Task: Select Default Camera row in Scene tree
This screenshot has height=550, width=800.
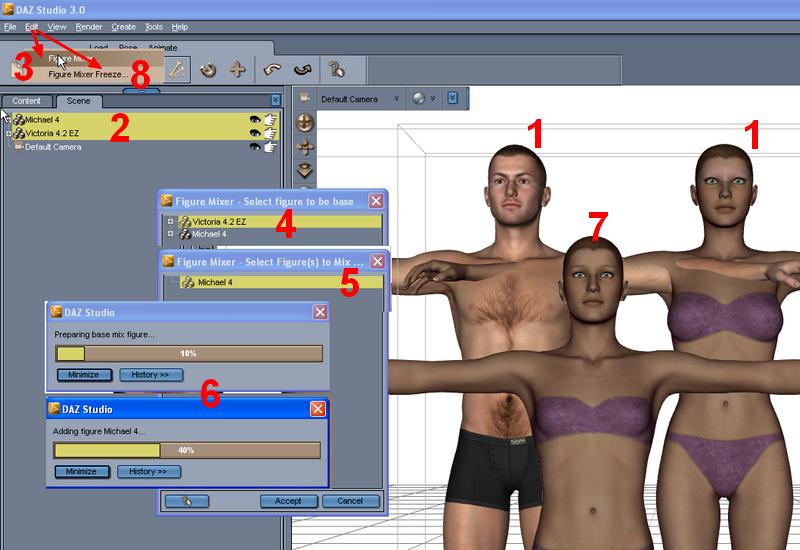Action: coord(143,147)
